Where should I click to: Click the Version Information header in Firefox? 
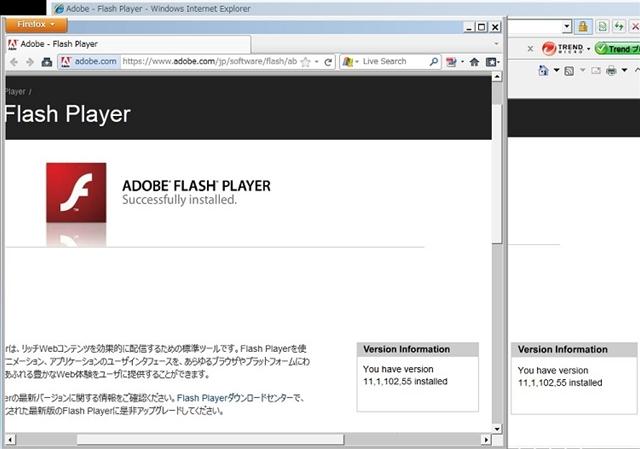[418, 349]
